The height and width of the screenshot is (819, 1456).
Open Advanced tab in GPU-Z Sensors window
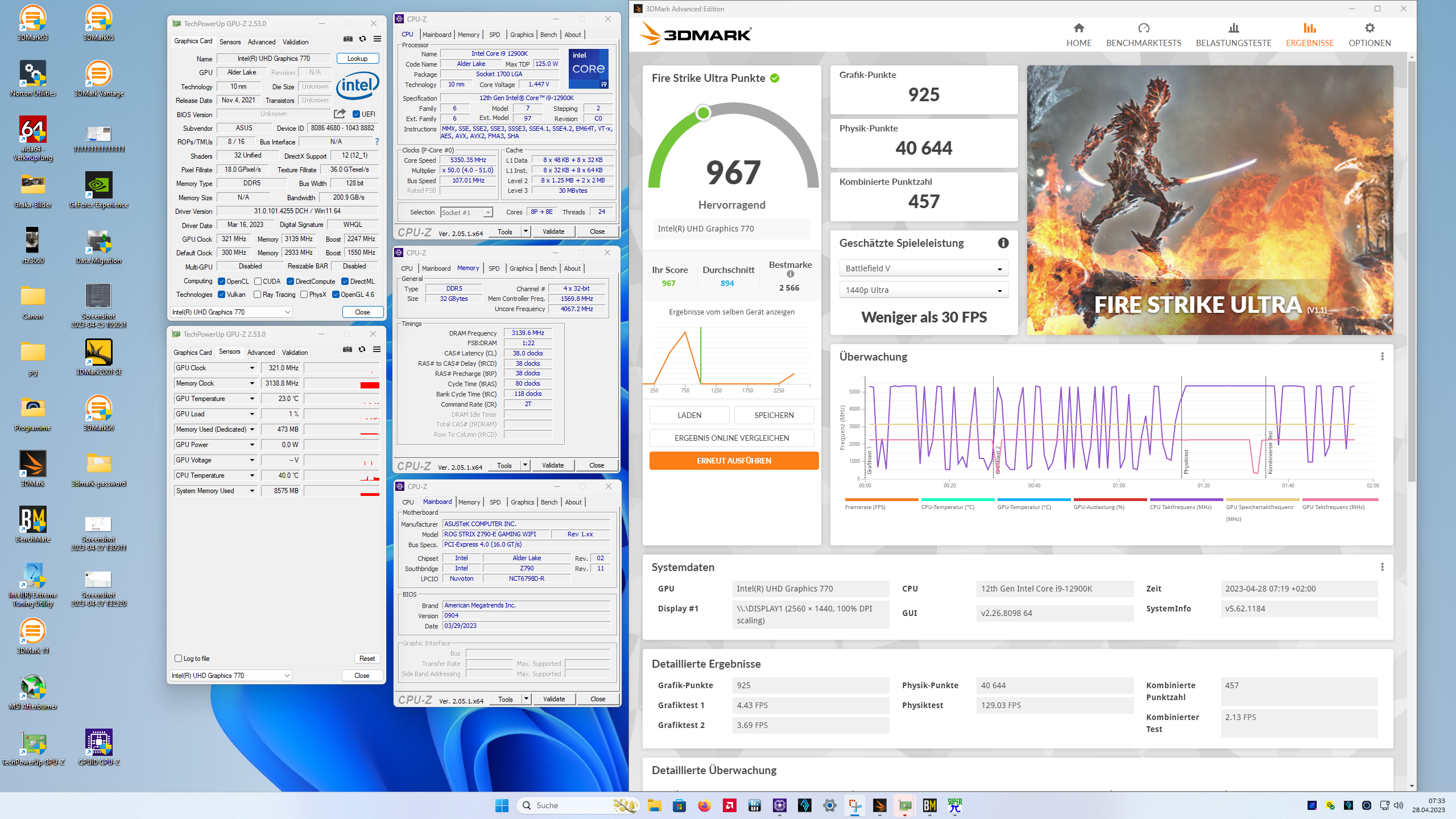point(261,353)
